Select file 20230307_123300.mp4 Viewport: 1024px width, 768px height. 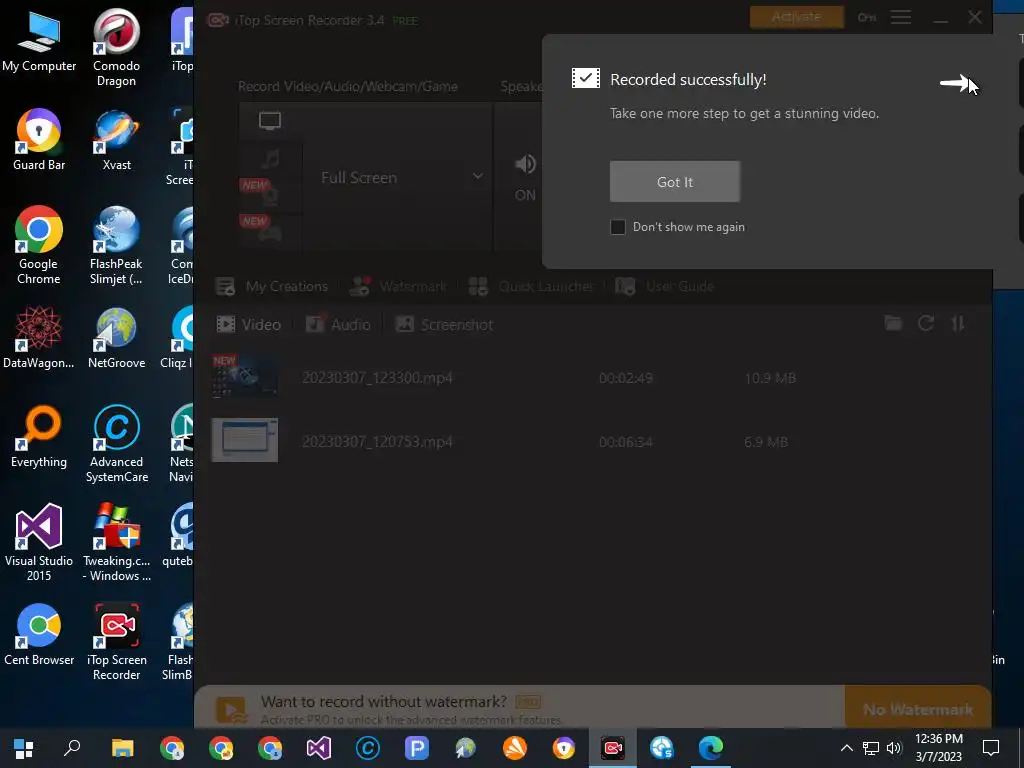(x=377, y=378)
